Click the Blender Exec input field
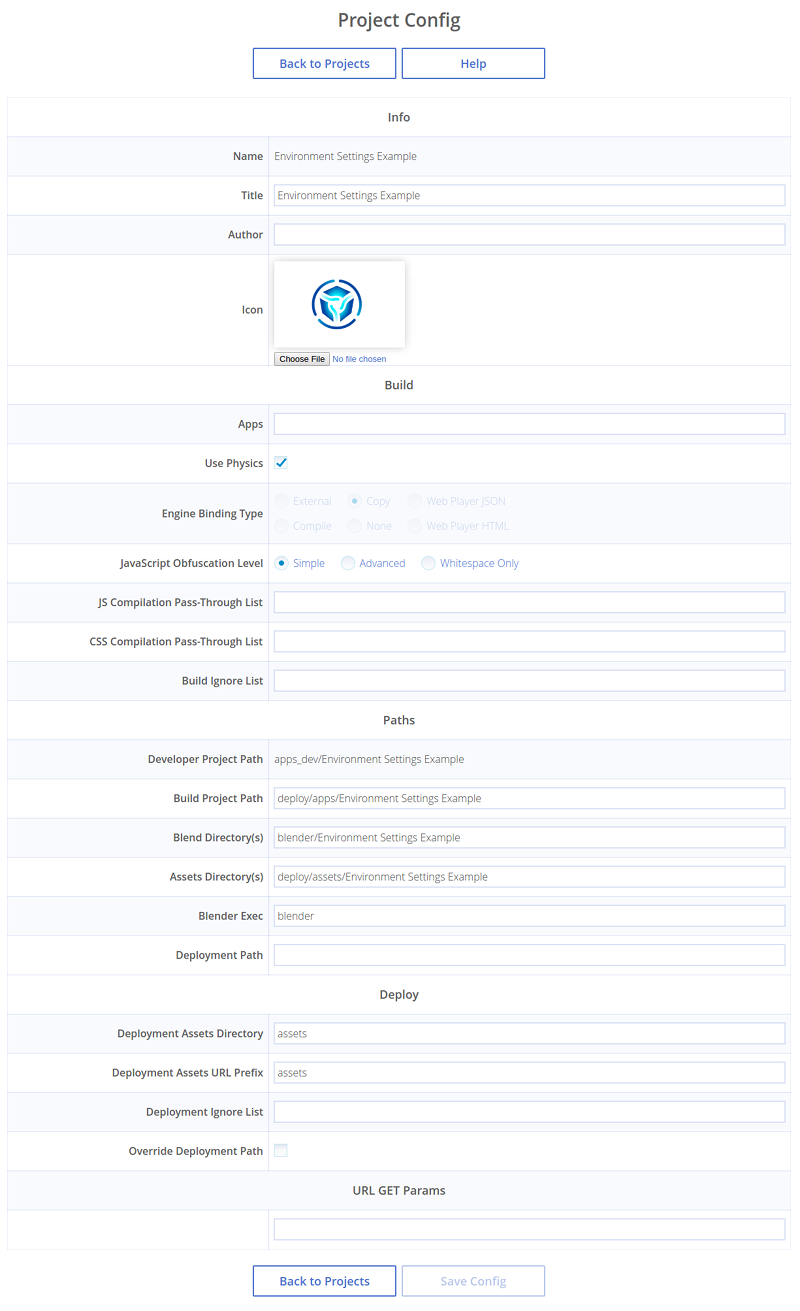This screenshot has height=1311, width=800. pos(529,916)
